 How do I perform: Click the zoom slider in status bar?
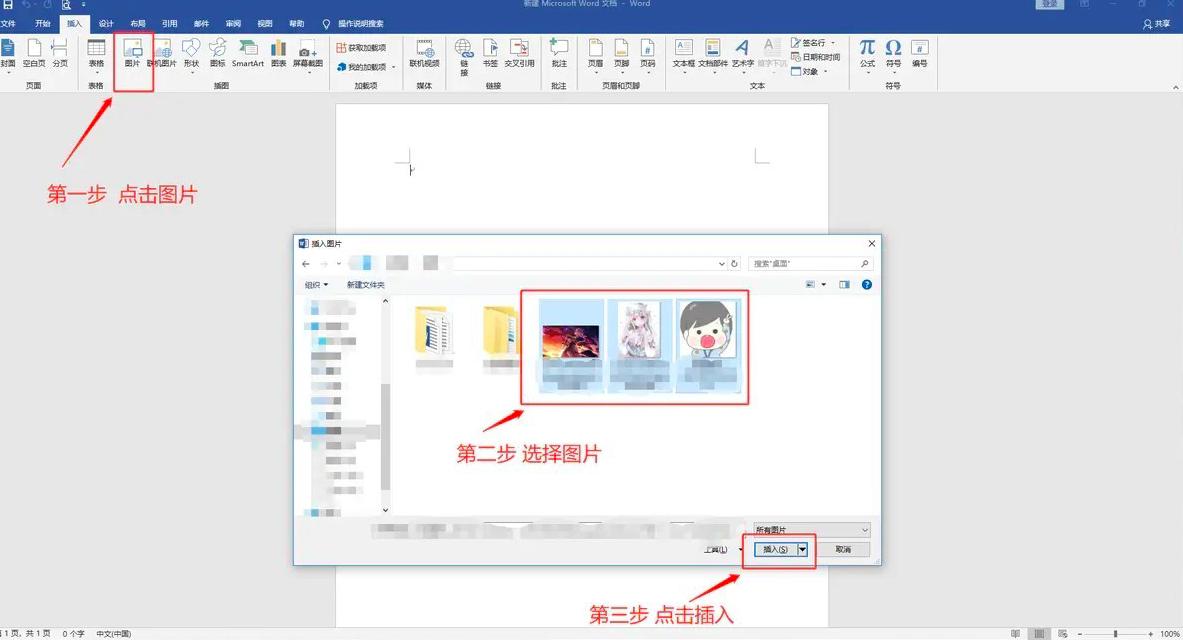point(1115,634)
